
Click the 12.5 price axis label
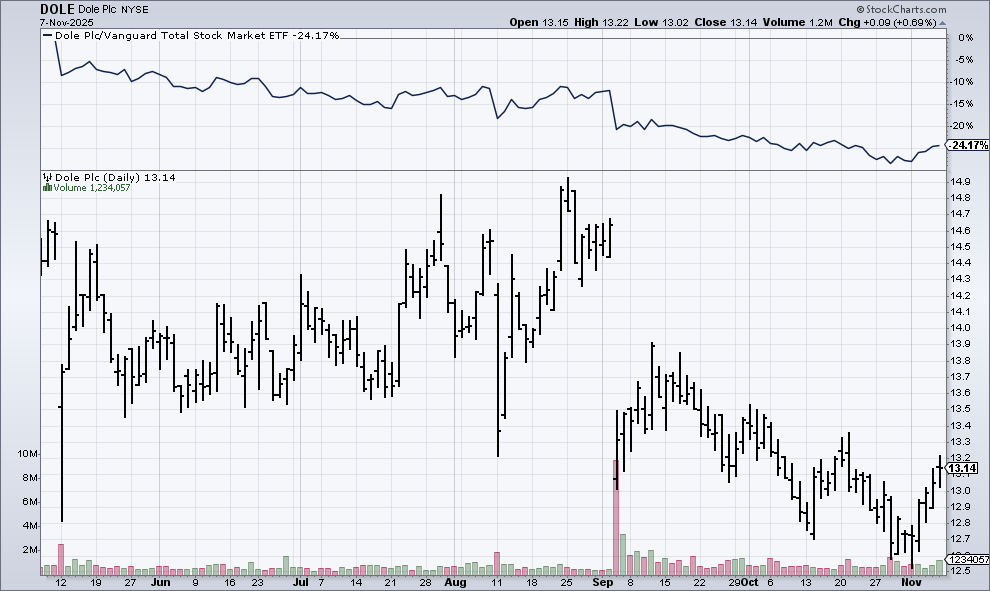click(x=960, y=571)
